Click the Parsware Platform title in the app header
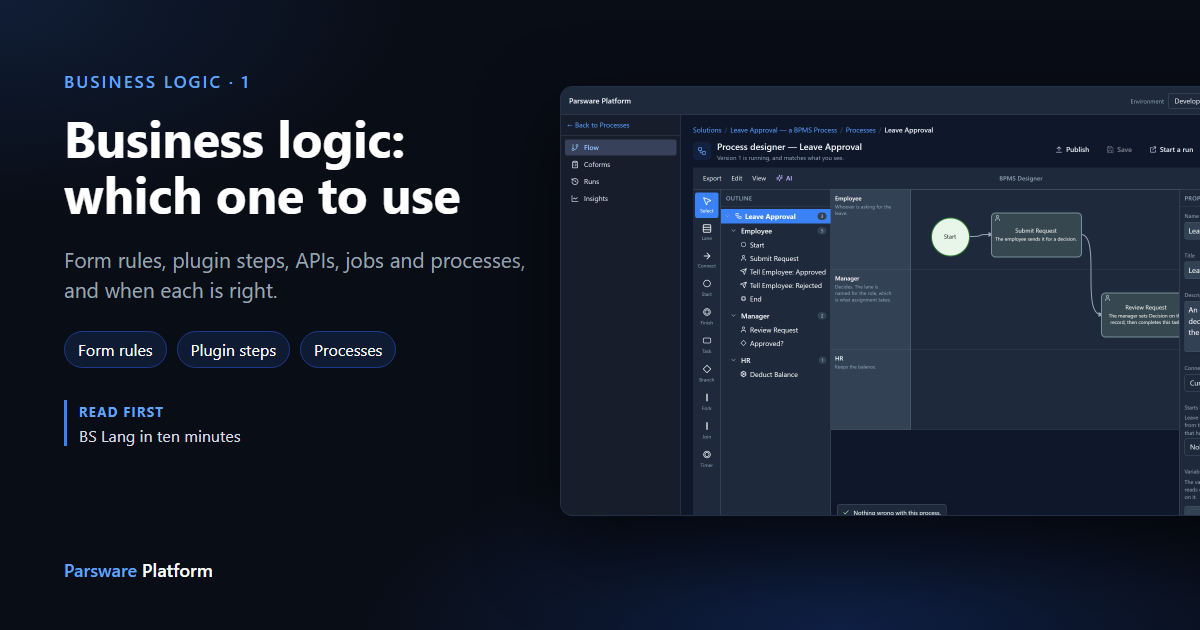The image size is (1200, 630). pyautogui.click(x=600, y=101)
